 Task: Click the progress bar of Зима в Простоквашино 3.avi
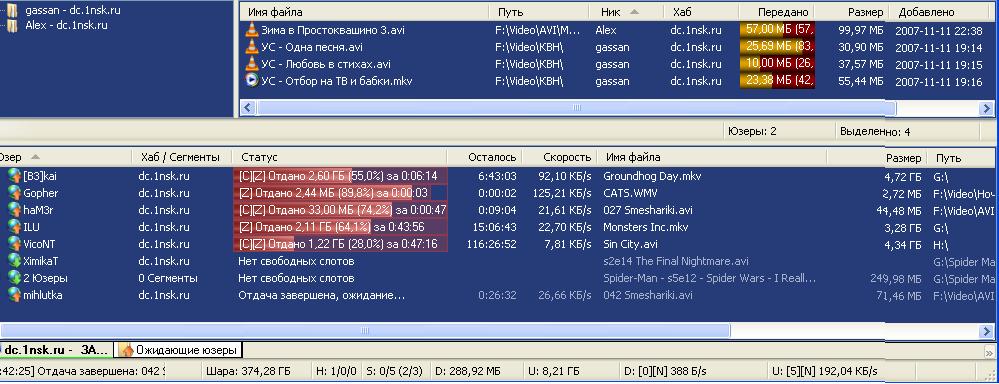pos(777,29)
